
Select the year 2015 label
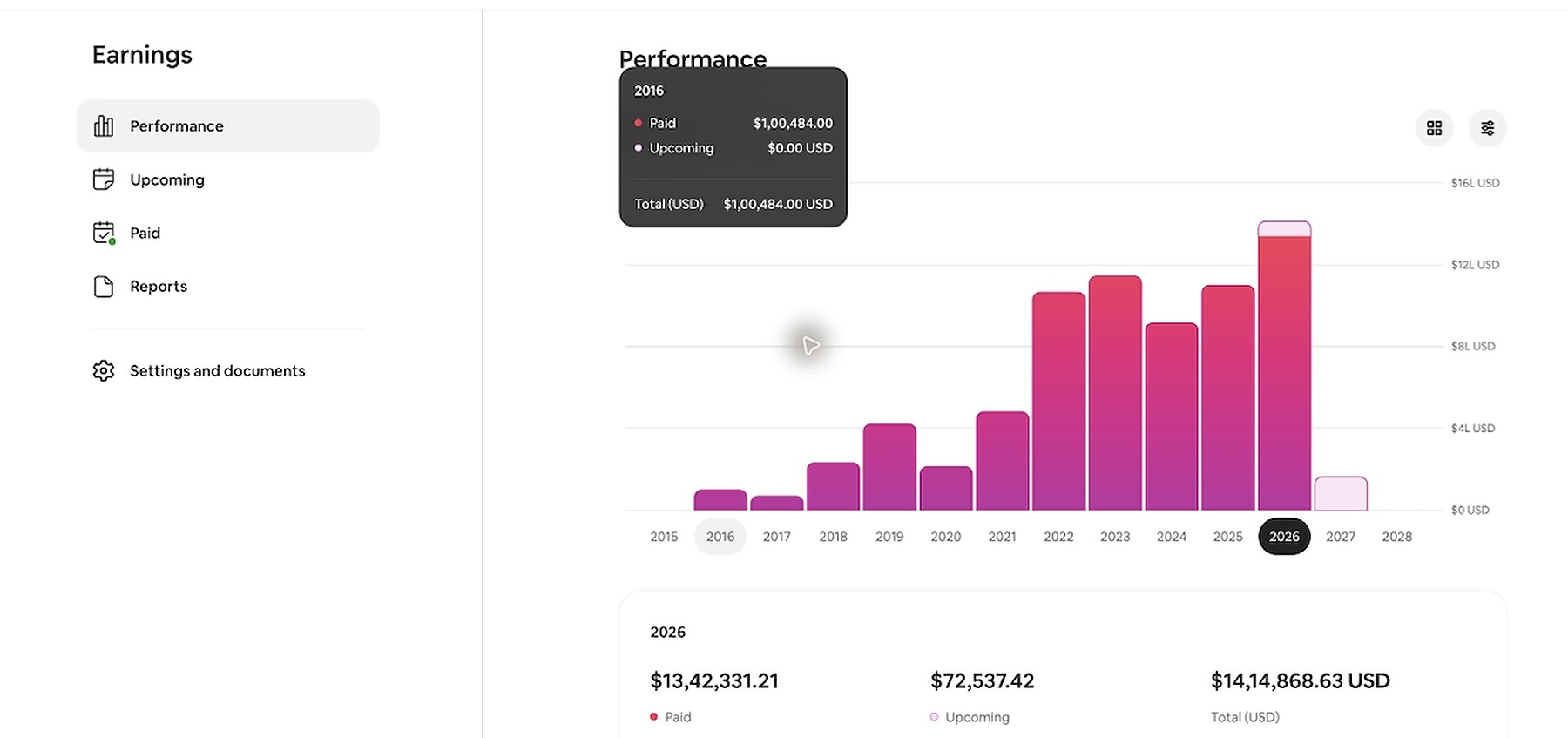(664, 537)
